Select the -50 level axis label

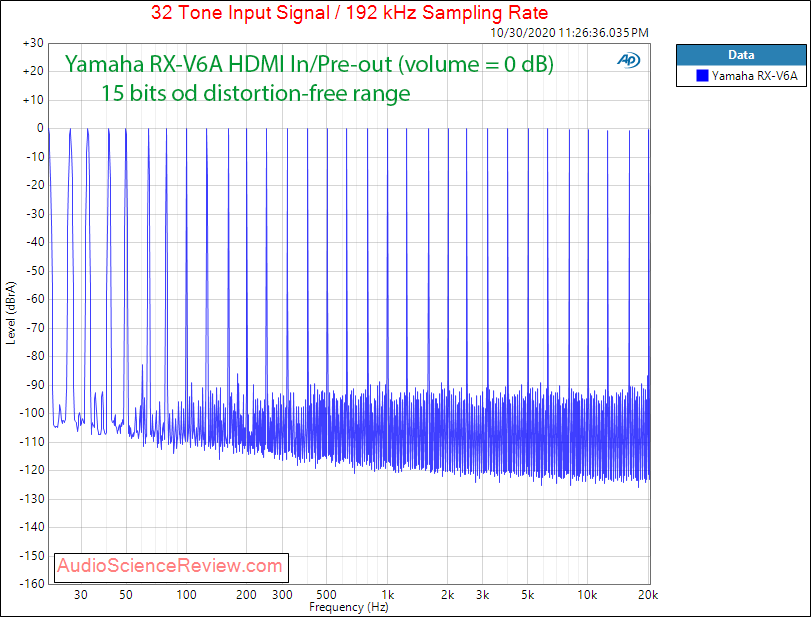pos(35,270)
